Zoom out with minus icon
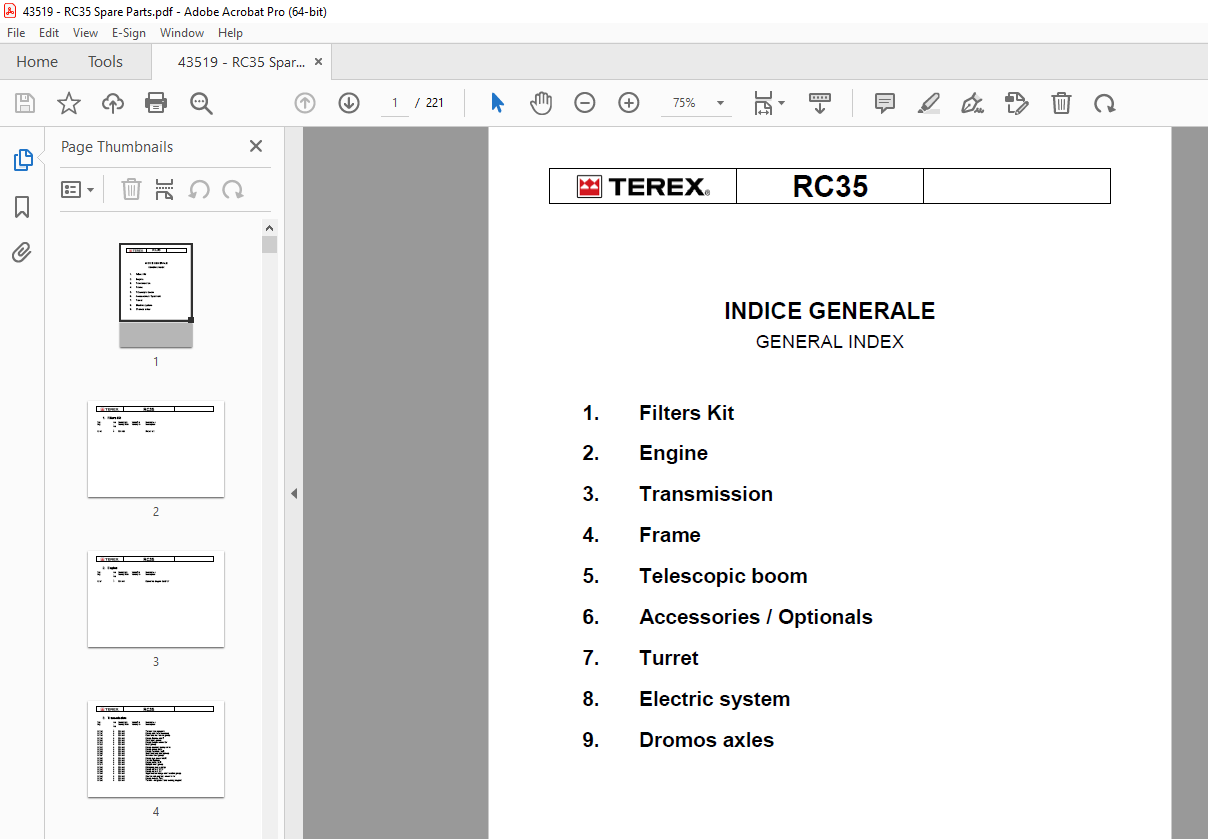 pos(585,103)
